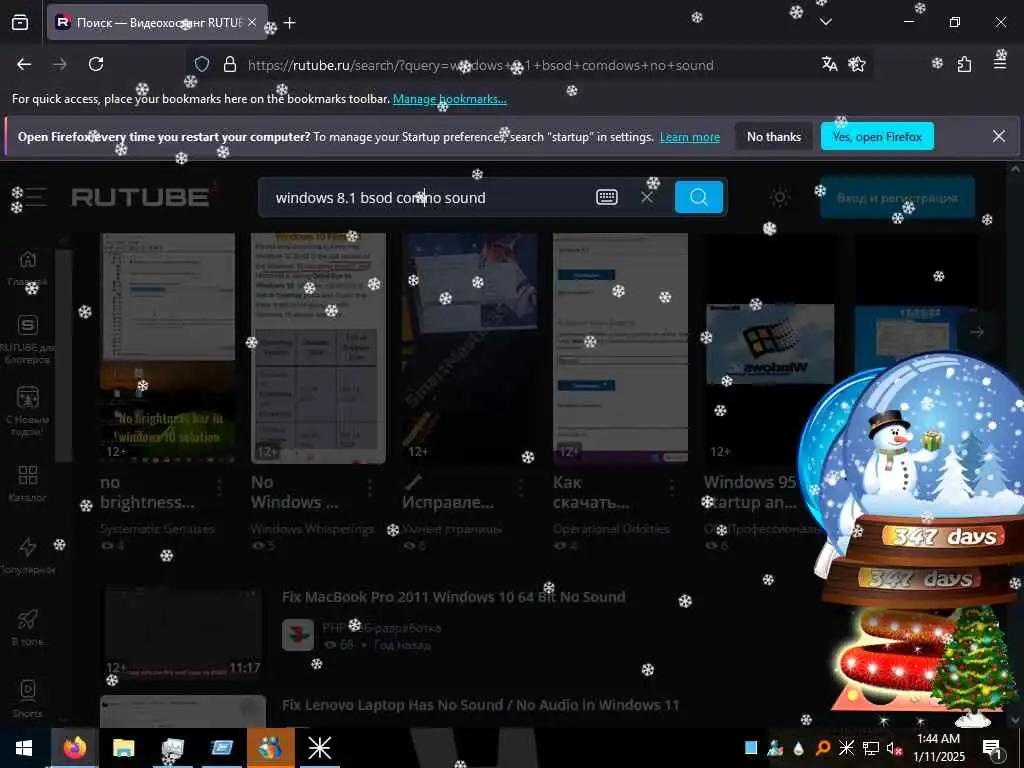This screenshot has width=1024, height=768.
Task: Open the snowflake app on taskbar
Action: pyautogui.click(x=319, y=748)
